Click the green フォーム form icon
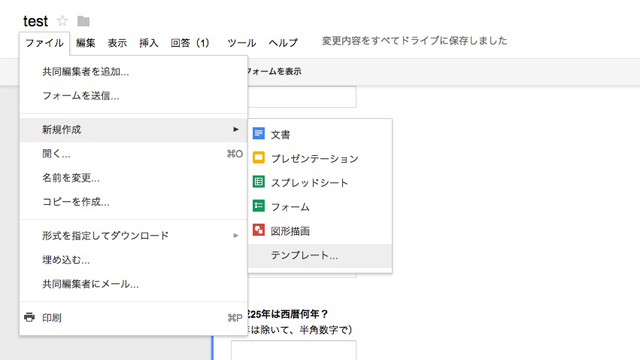The image size is (640, 360). pyautogui.click(x=258, y=206)
